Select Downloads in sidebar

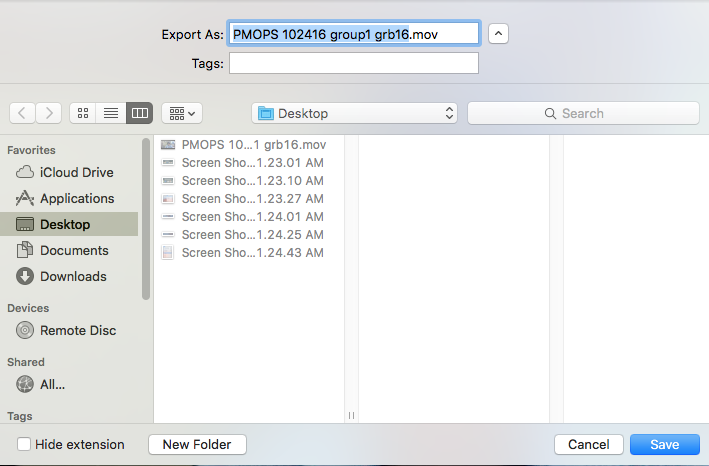tap(69, 276)
